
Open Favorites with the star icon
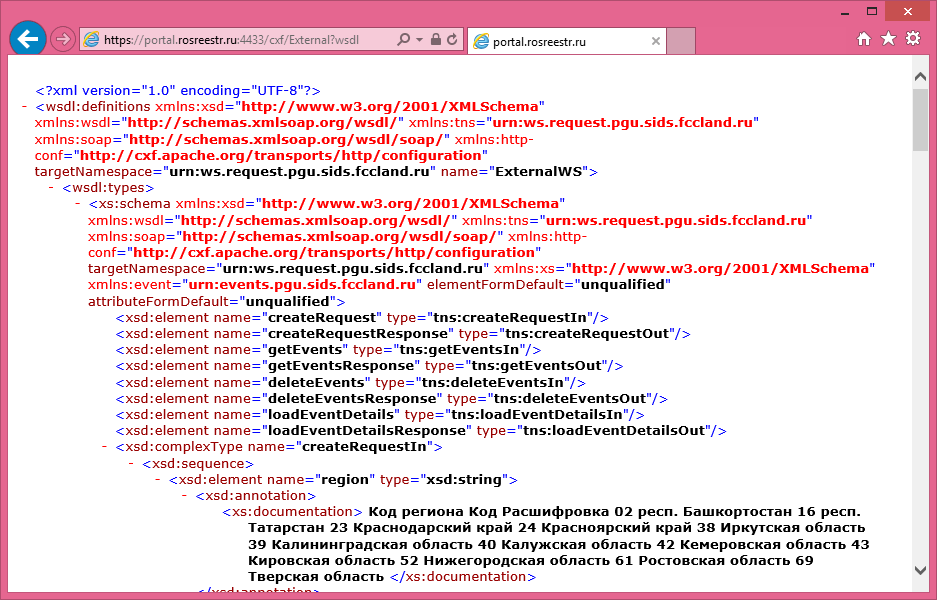click(x=889, y=39)
